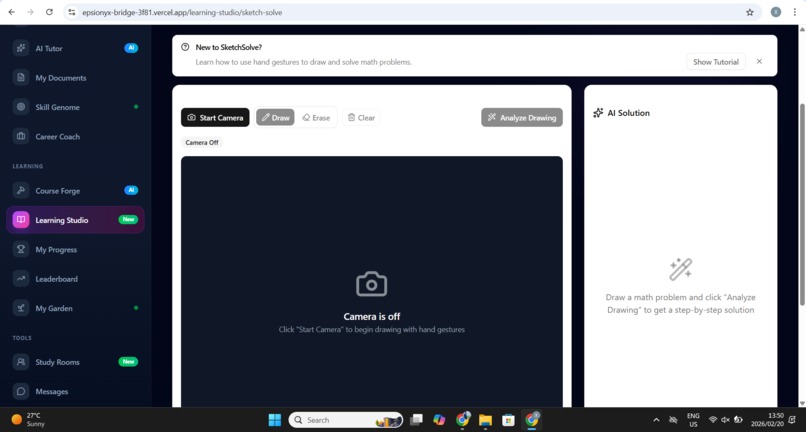This screenshot has width=806, height=432.
Task: Click the AI badge next to AI Tutor
Action: coord(131,48)
